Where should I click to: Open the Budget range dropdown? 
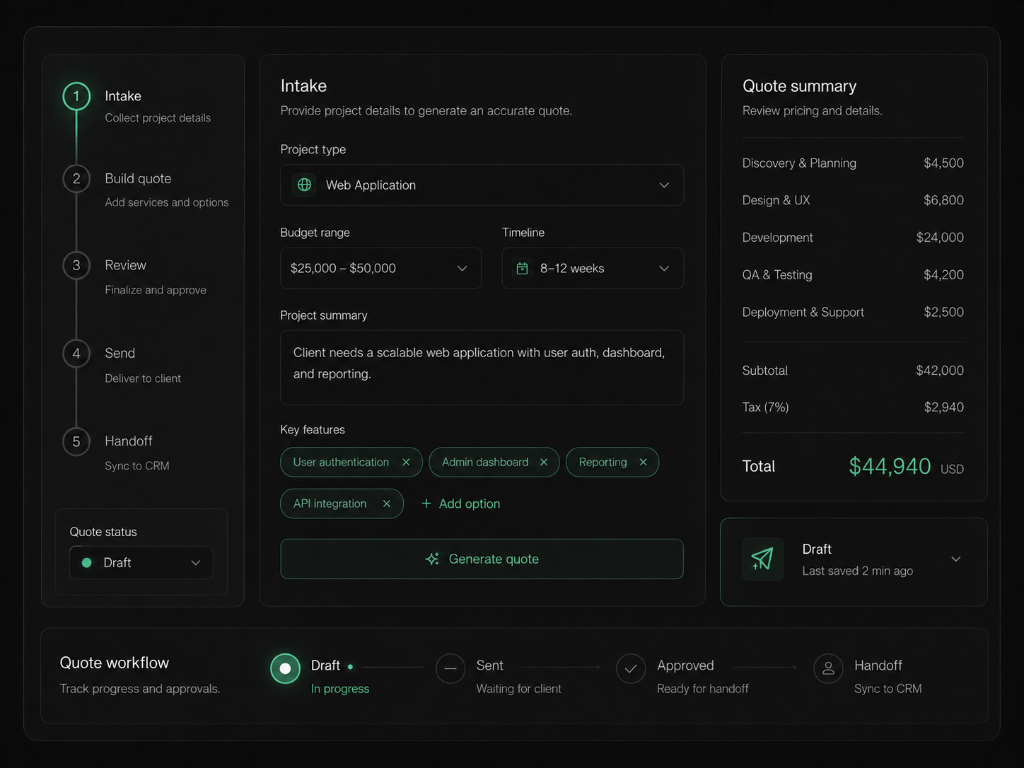381,268
